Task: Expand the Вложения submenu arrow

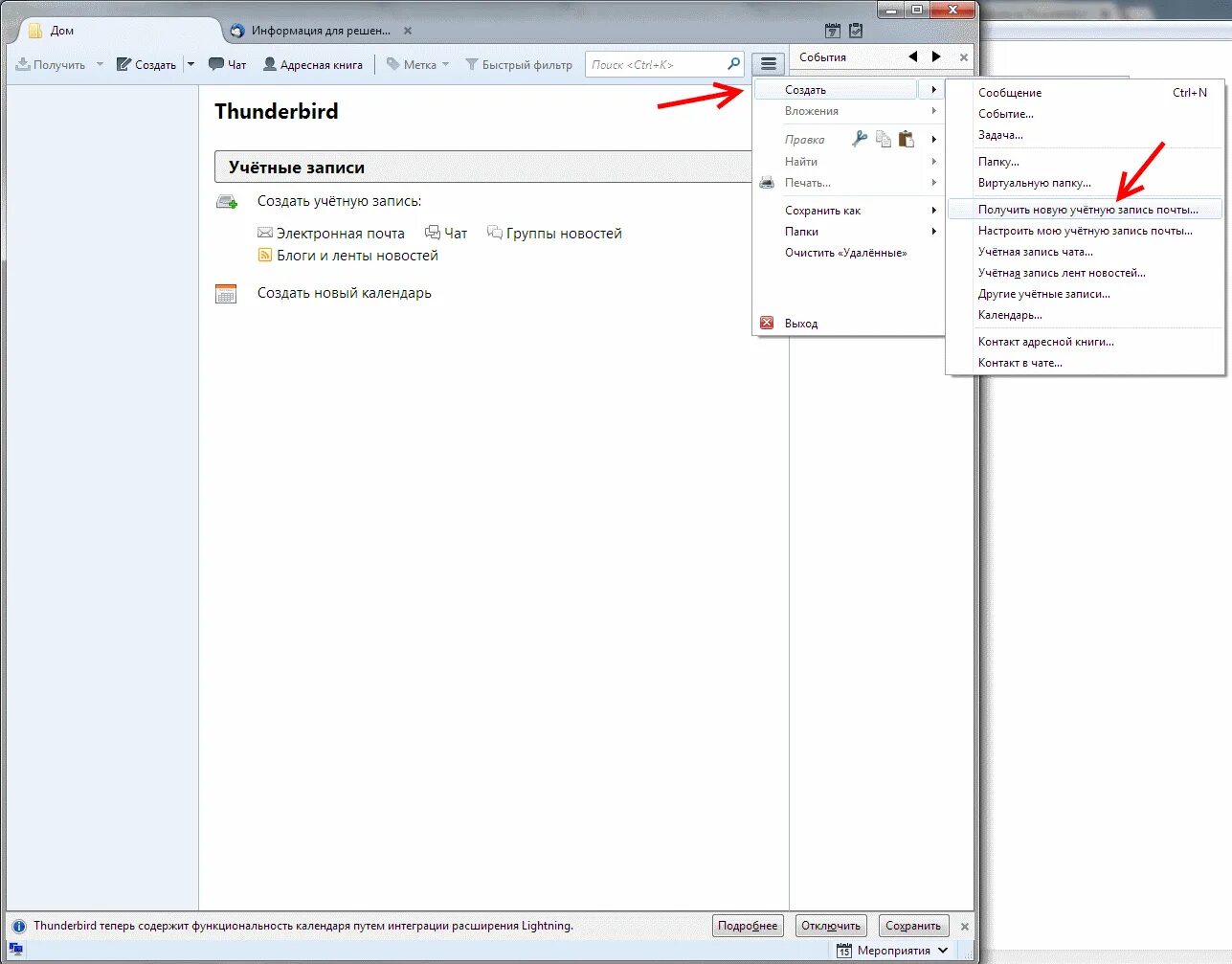Action: [x=933, y=111]
